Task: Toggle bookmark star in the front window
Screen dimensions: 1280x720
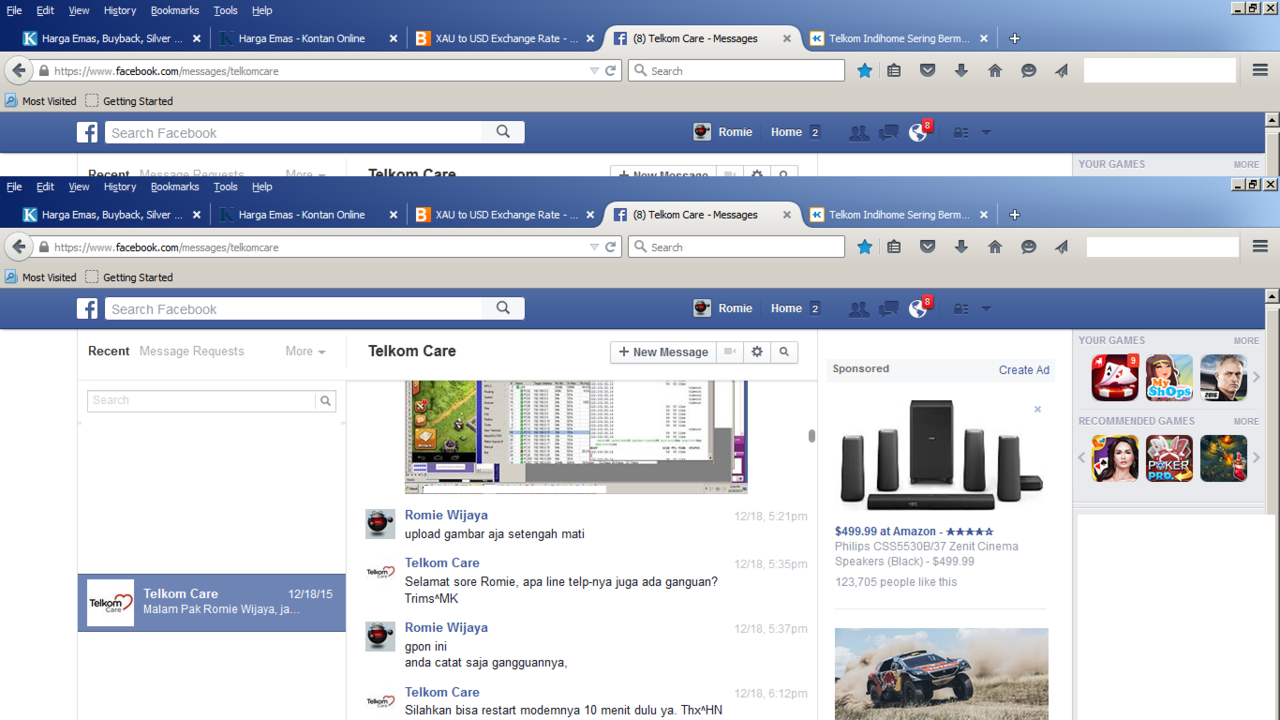Action: point(865,247)
